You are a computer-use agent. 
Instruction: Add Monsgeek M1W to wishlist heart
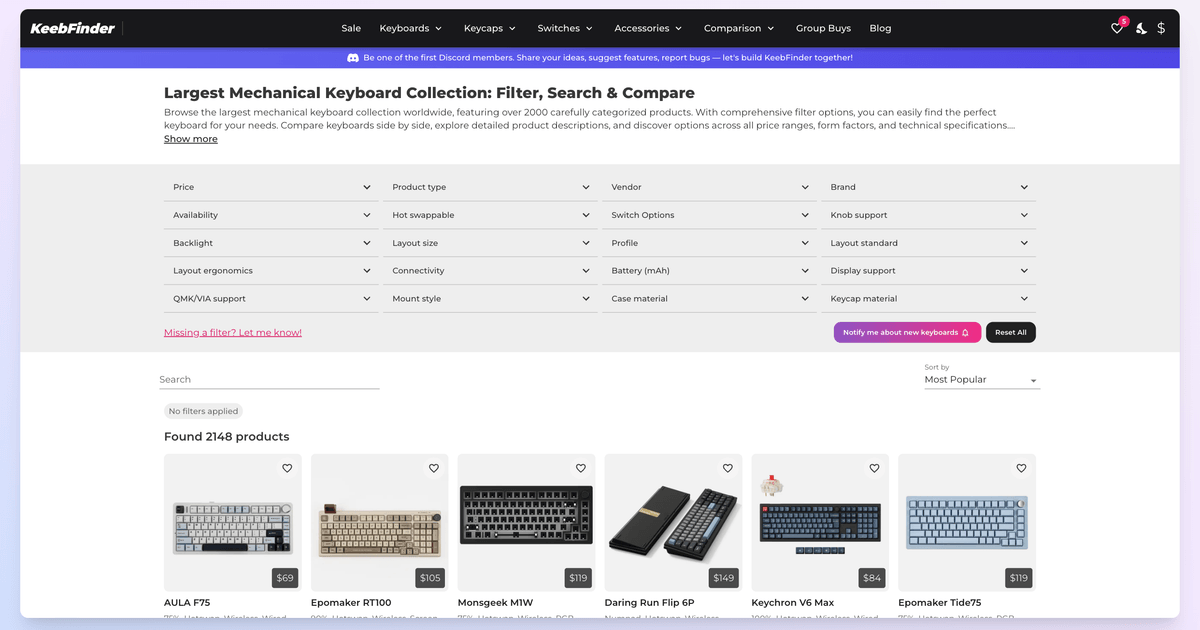point(581,468)
